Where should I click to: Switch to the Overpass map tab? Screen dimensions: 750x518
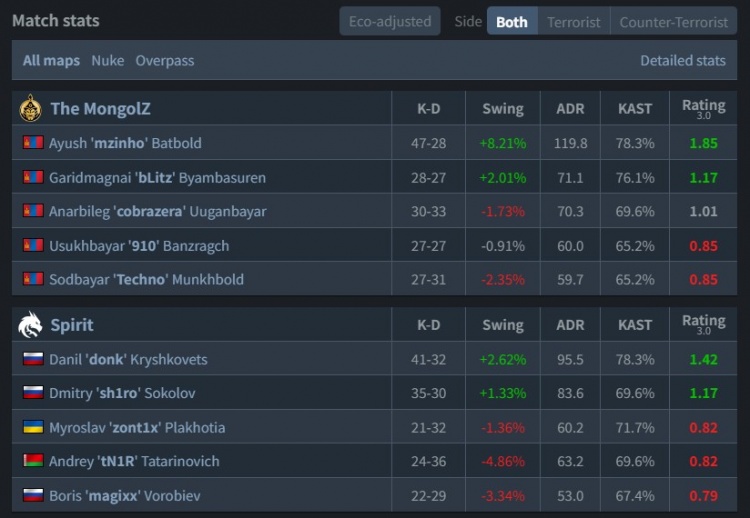[165, 60]
